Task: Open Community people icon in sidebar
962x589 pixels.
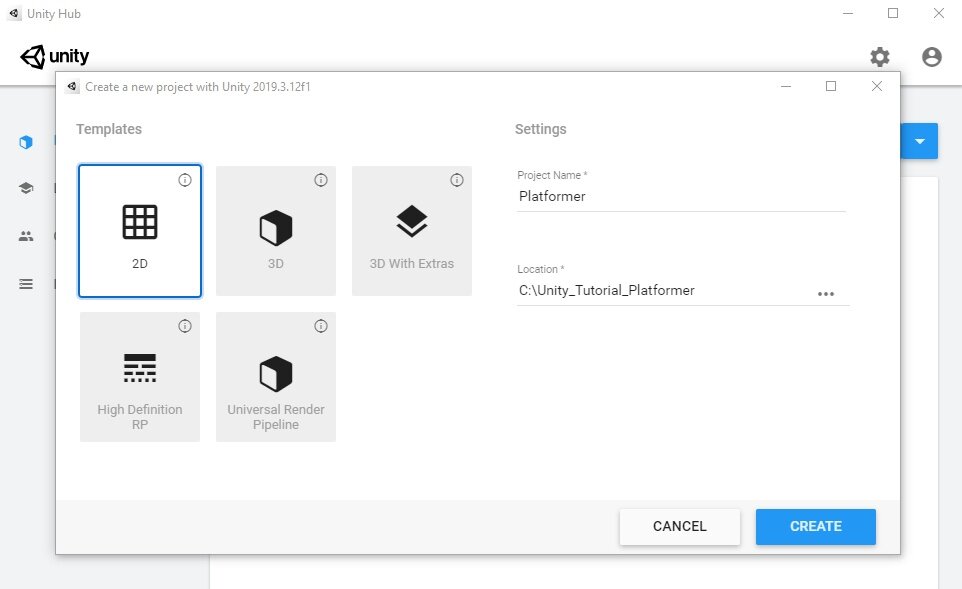Action: 26,236
